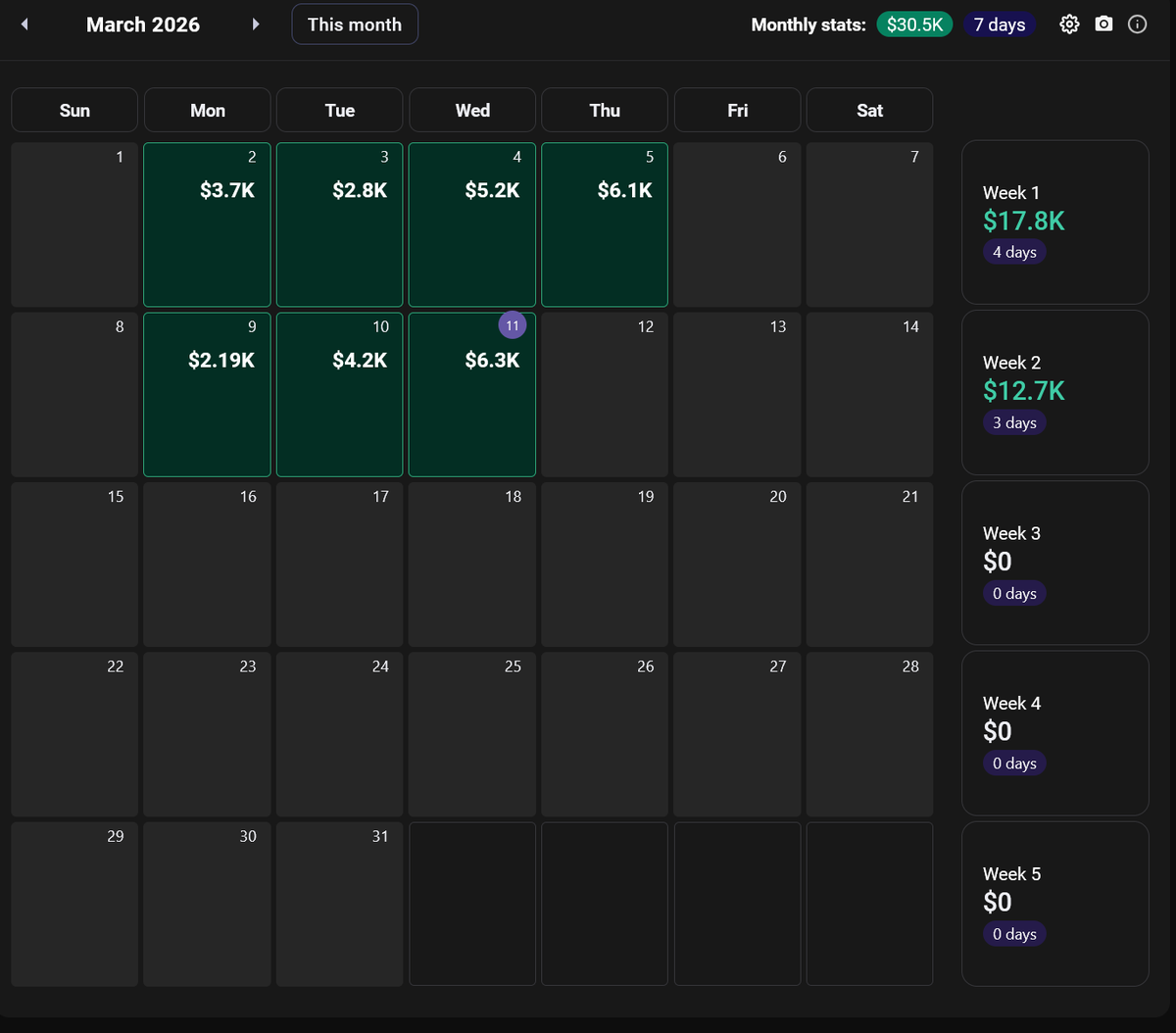Select the empty March 14 cell
1176x1033 pixels.
tap(870, 395)
